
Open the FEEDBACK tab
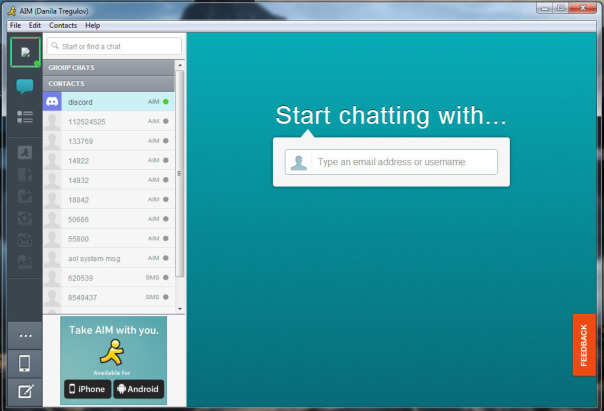[584, 345]
